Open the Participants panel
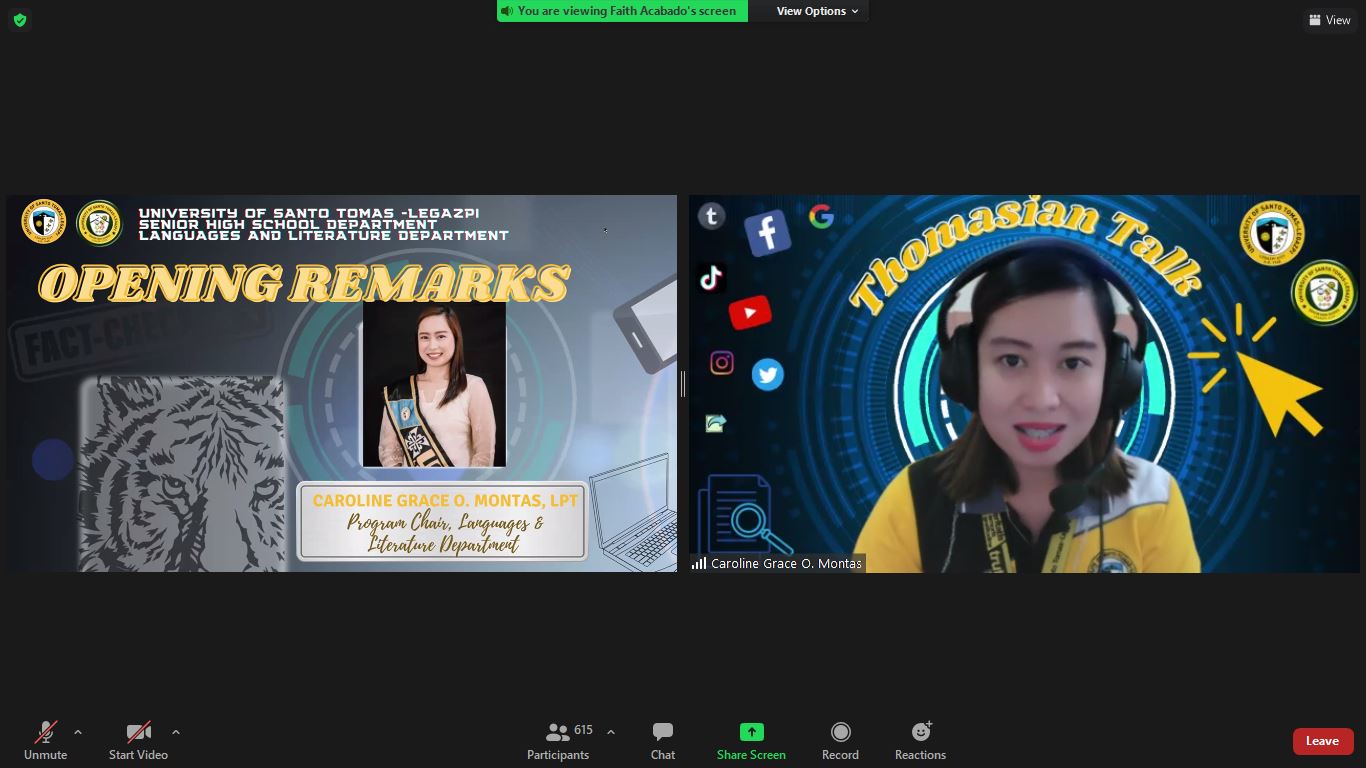 [558, 741]
